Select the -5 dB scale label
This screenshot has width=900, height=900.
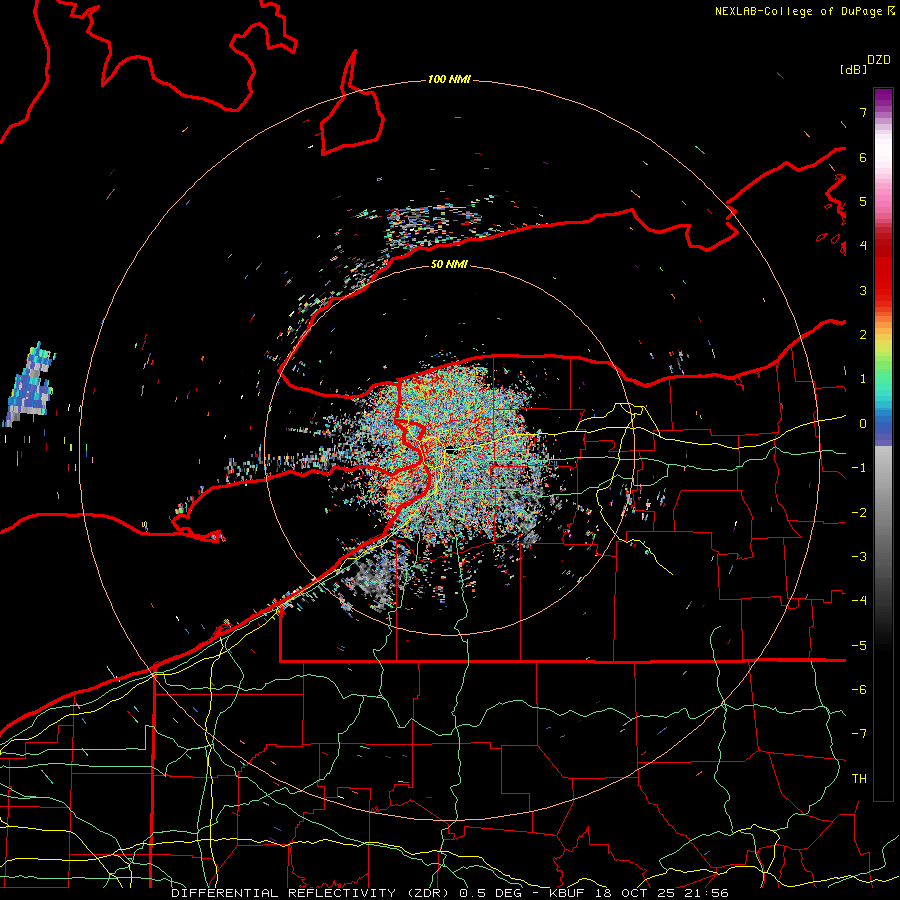[x=859, y=646]
